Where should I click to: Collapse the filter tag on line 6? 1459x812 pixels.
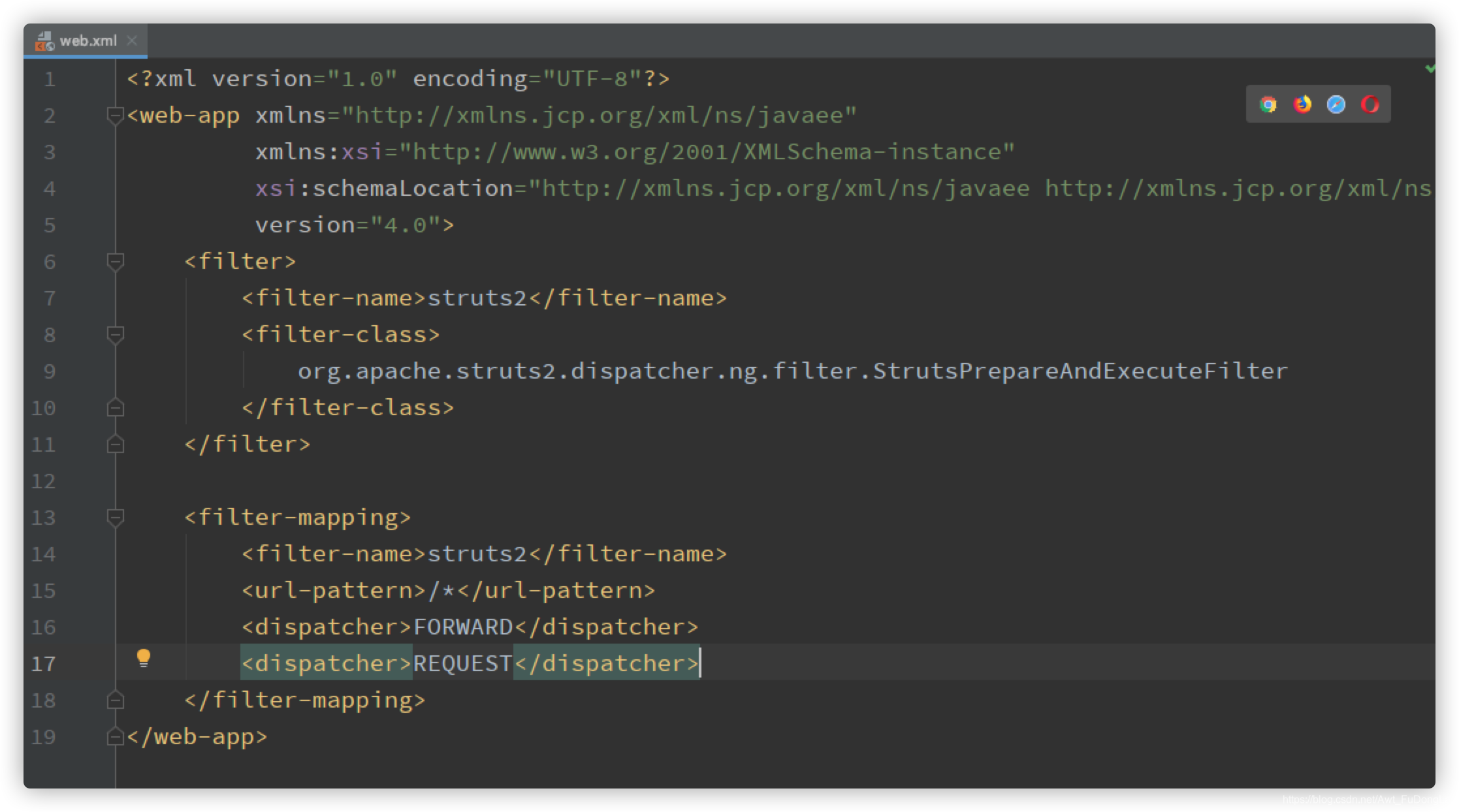115,262
